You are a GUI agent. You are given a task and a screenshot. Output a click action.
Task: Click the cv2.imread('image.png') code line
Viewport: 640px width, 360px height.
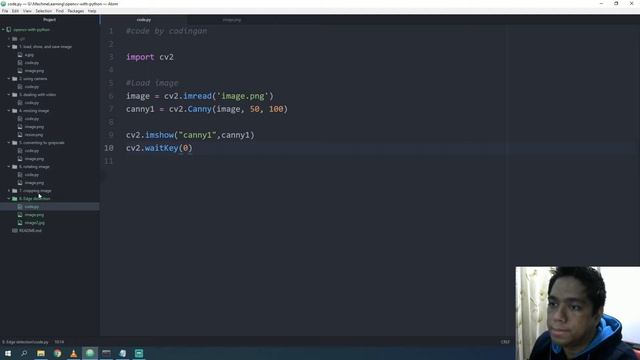(x=200, y=96)
